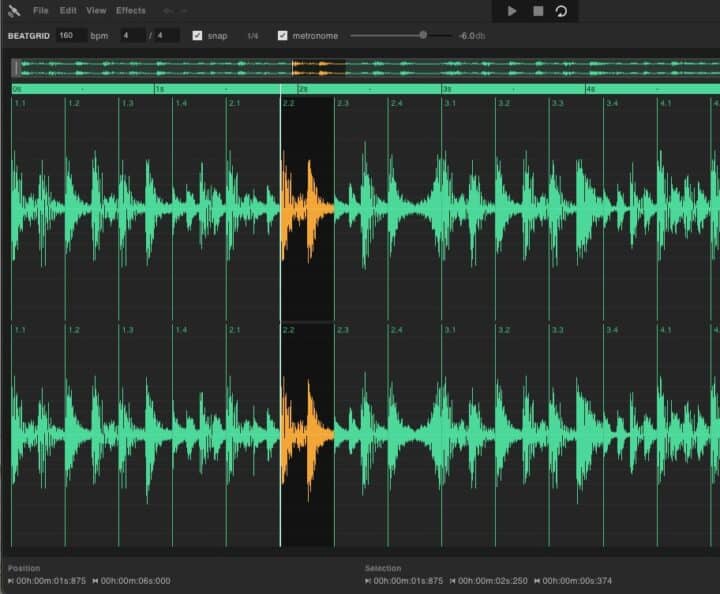Turn off the metronome checkbox
Viewport: 720px width, 594px height.
tap(282, 36)
